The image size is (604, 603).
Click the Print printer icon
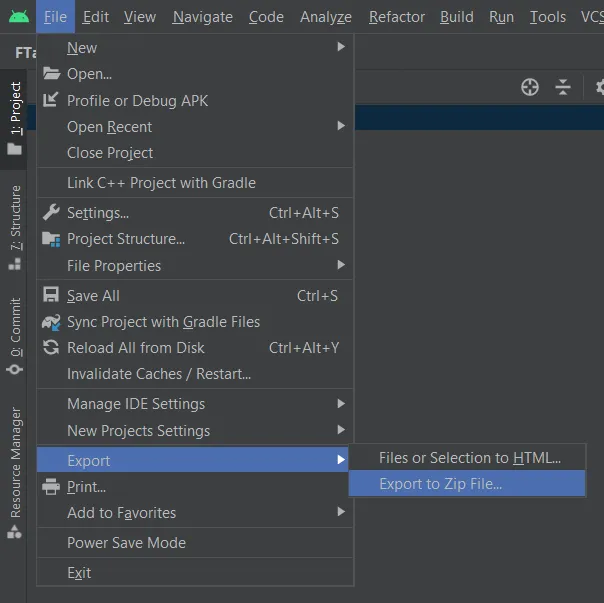51,486
